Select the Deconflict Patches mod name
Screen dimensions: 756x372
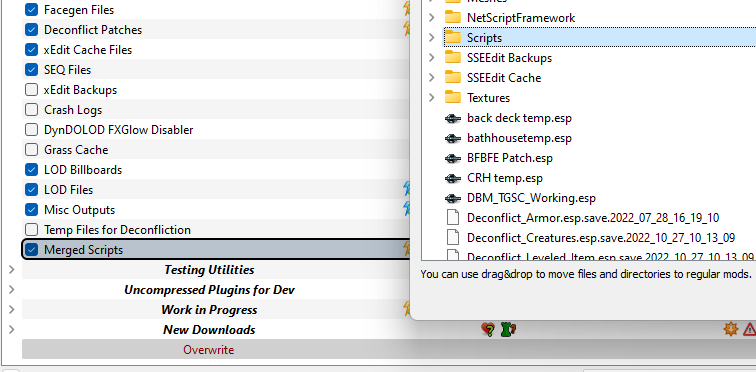(93, 30)
